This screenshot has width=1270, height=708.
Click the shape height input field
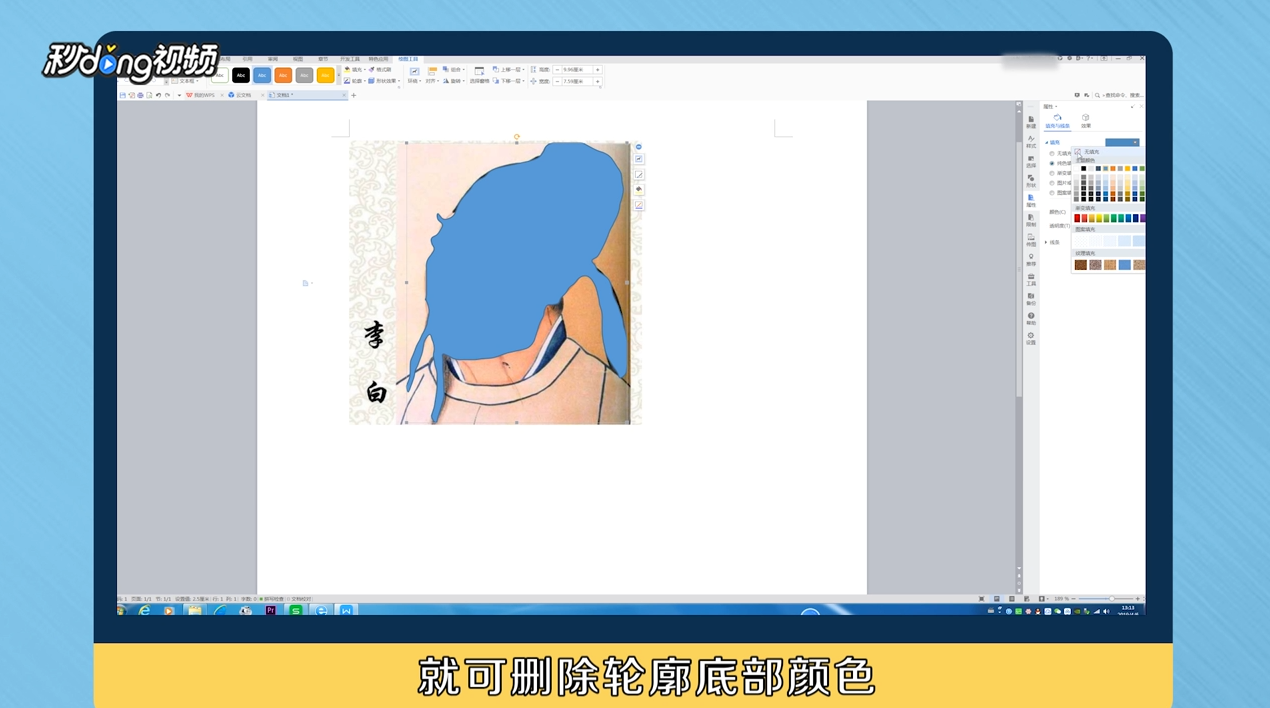577,70
